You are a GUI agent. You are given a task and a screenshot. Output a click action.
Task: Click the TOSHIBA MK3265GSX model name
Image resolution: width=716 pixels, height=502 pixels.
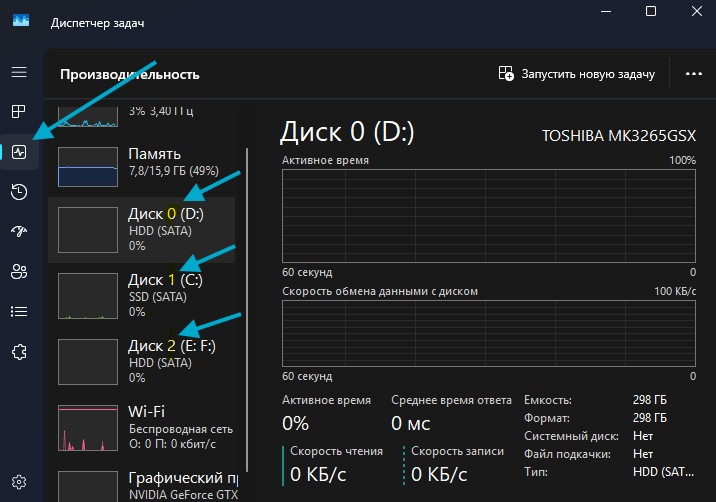click(619, 136)
